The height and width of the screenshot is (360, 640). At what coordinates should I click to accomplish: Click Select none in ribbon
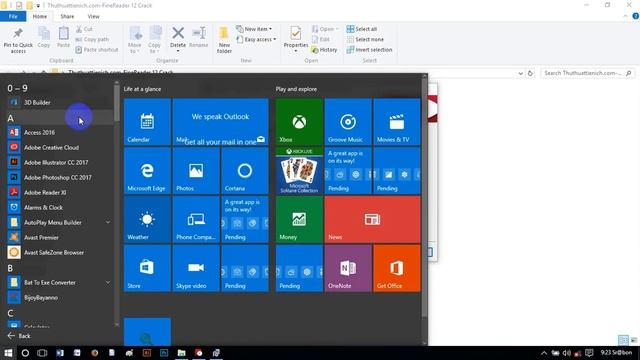[x=365, y=40]
